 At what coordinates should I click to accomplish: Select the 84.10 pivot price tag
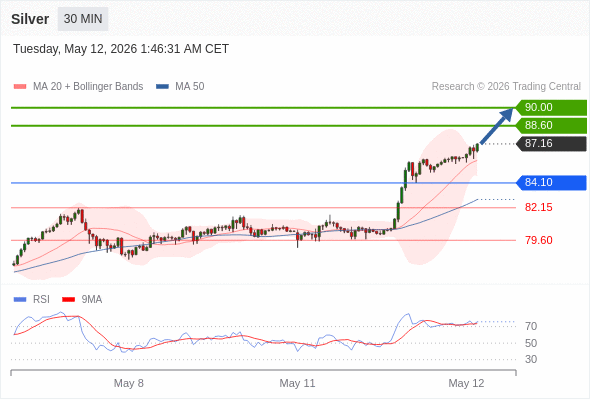[x=551, y=183]
